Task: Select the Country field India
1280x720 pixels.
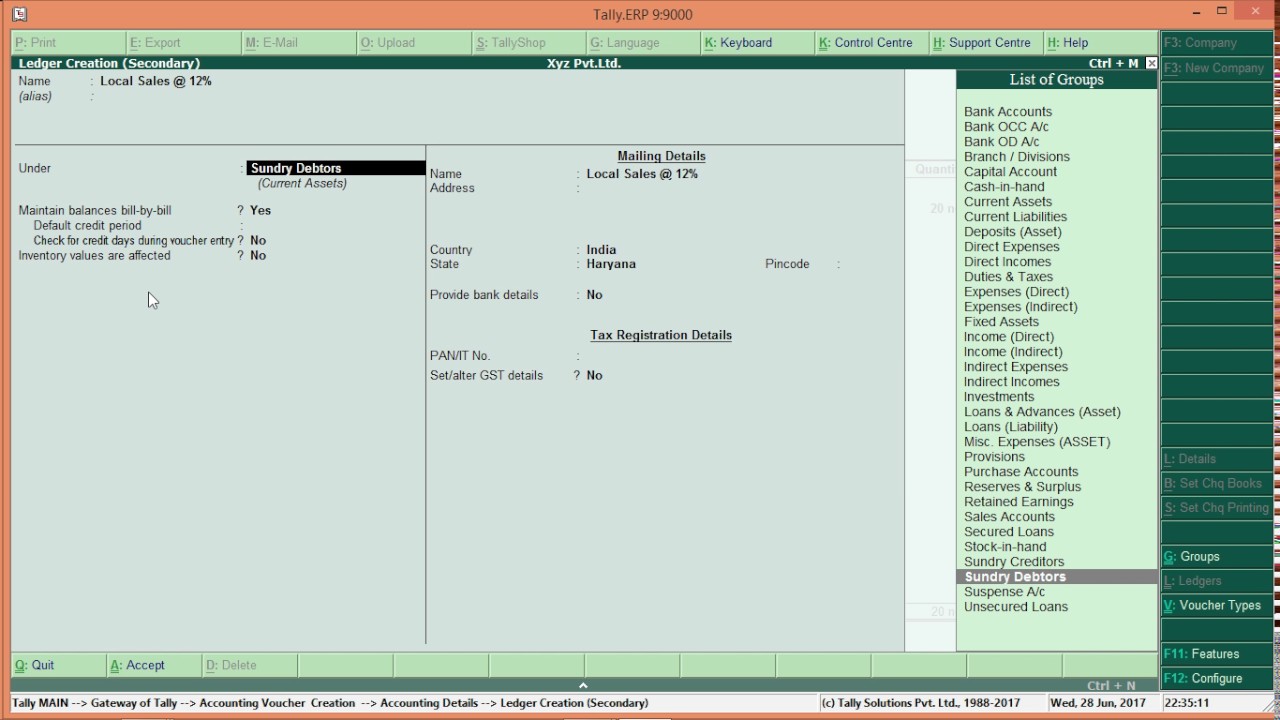Action: [x=601, y=250]
